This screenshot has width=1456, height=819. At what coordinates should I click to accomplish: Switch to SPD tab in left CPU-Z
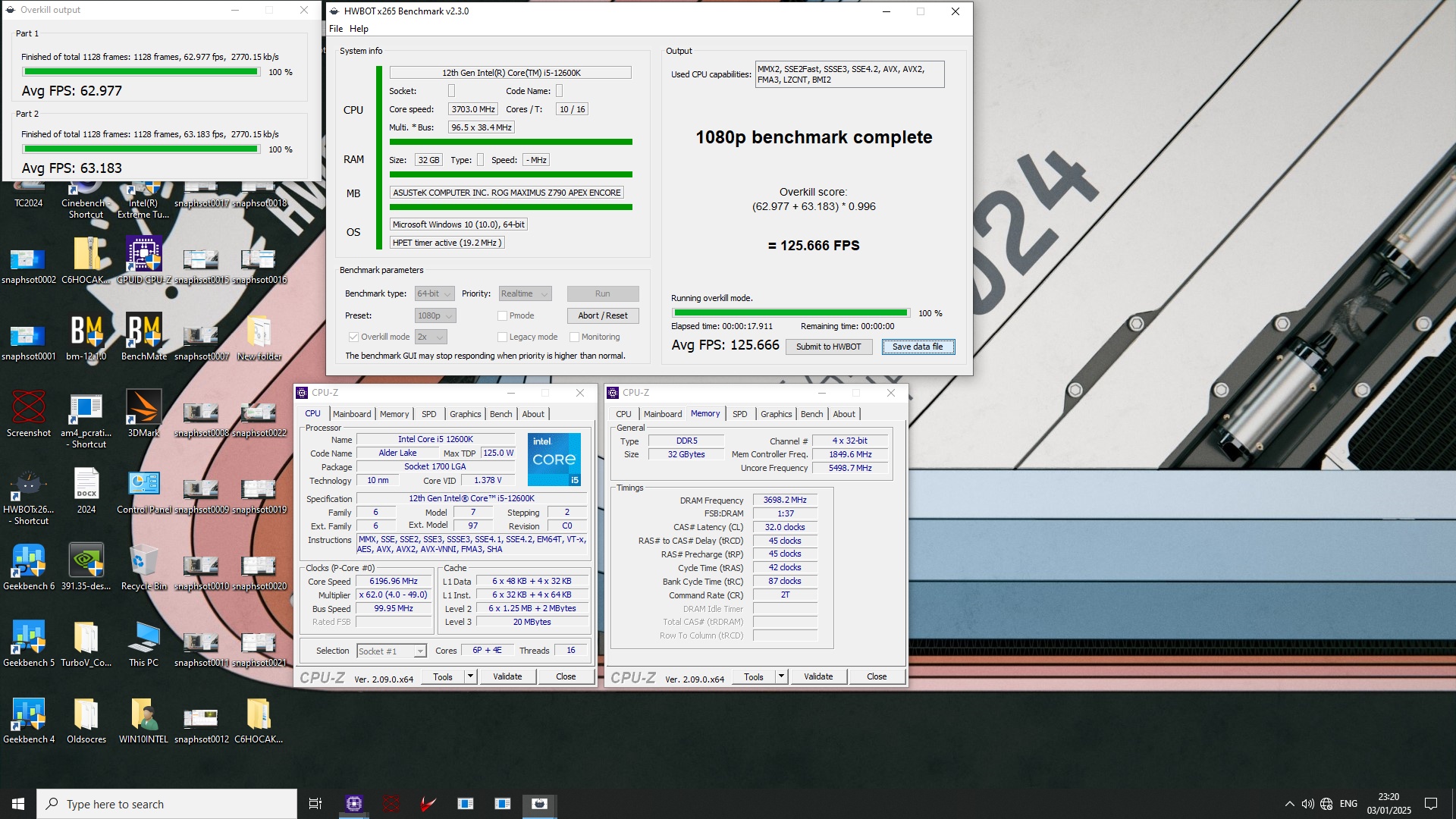[429, 414]
